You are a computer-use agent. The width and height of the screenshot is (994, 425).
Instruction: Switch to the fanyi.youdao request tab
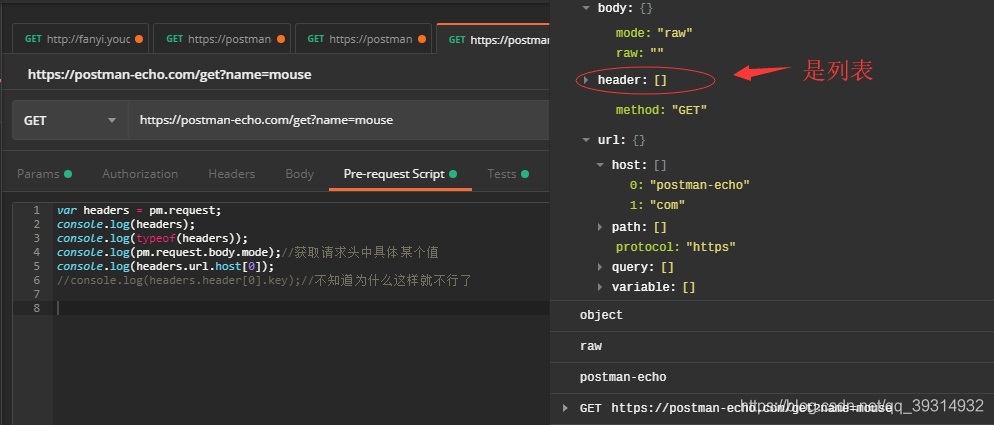pos(84,40)
